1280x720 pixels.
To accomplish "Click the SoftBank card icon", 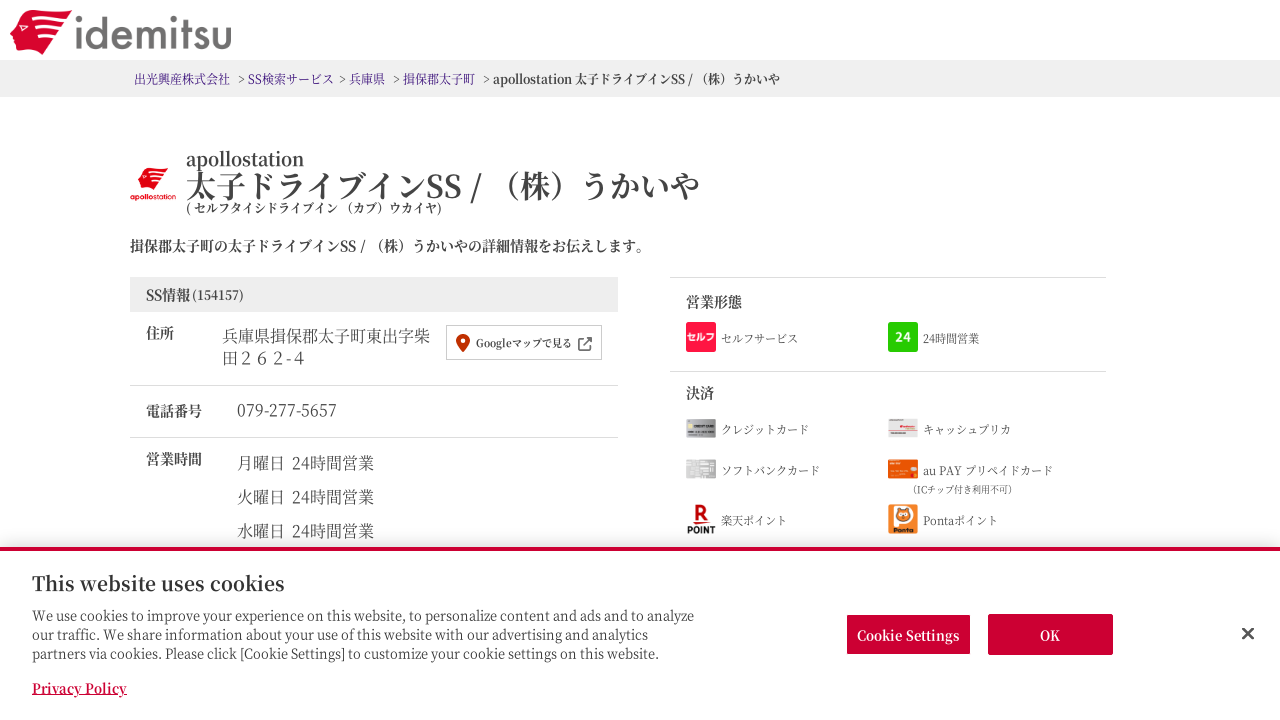I will tap(701, 469).
